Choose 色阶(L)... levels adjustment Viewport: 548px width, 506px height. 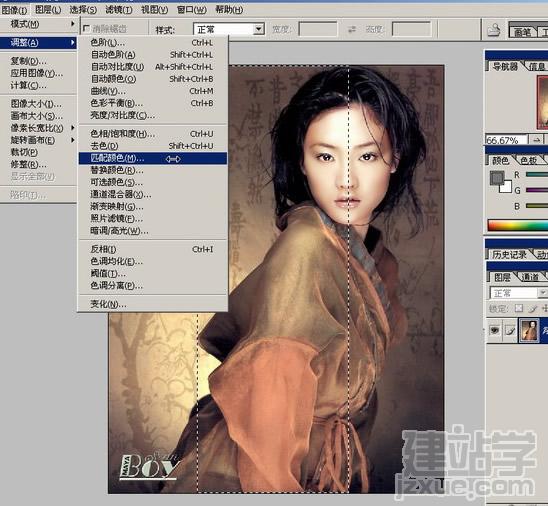tap(153, 43)
